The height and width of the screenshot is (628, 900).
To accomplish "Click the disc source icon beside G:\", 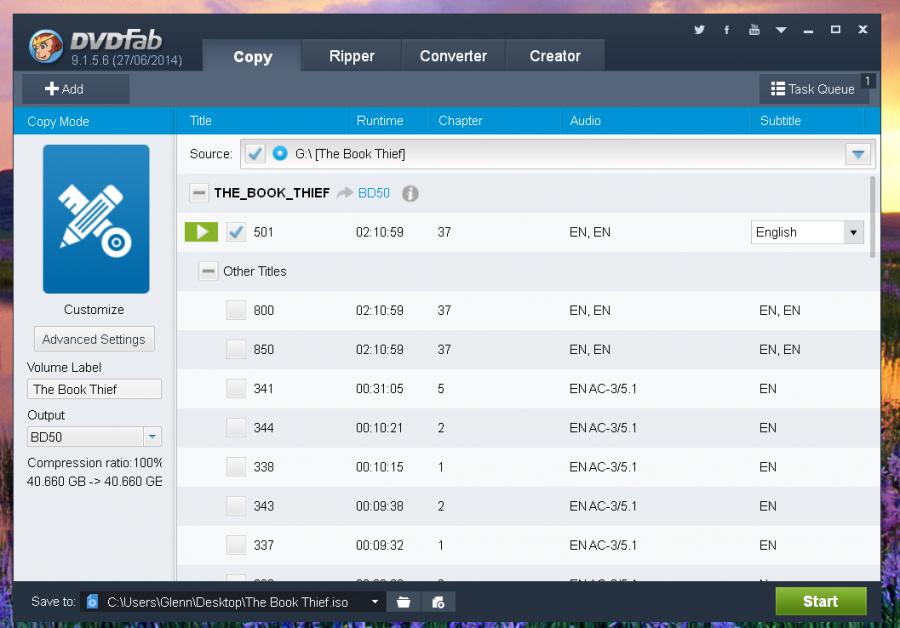I will (x=280, y=153).
